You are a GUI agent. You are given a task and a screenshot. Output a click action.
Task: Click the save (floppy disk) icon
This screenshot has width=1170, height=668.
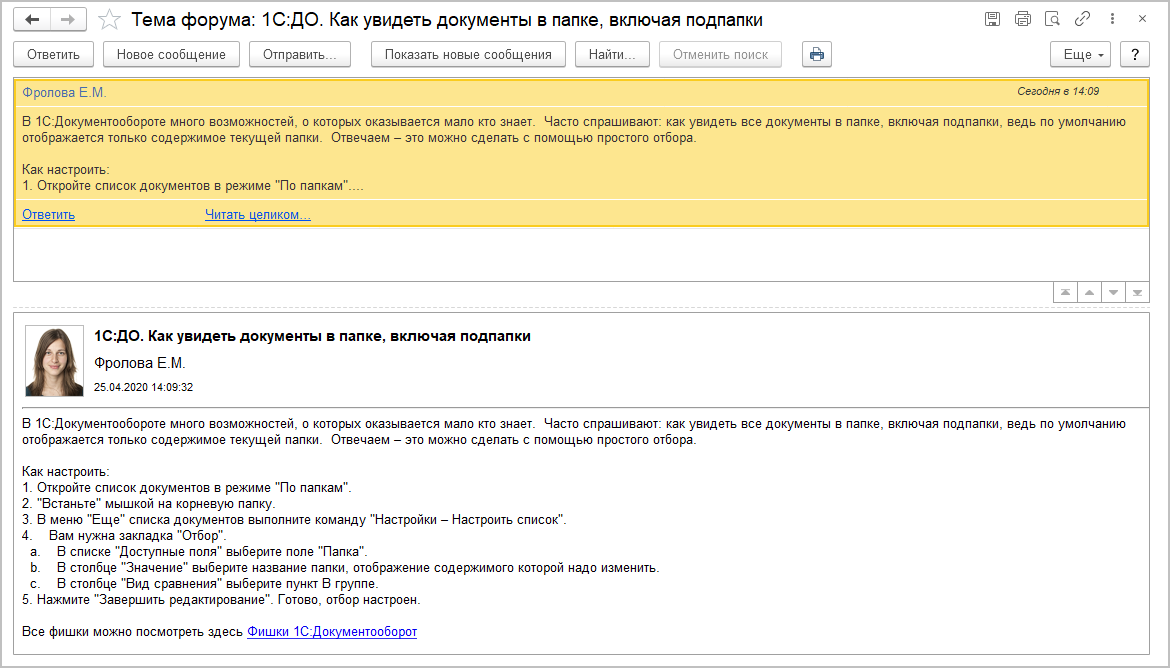coord(992,19)
